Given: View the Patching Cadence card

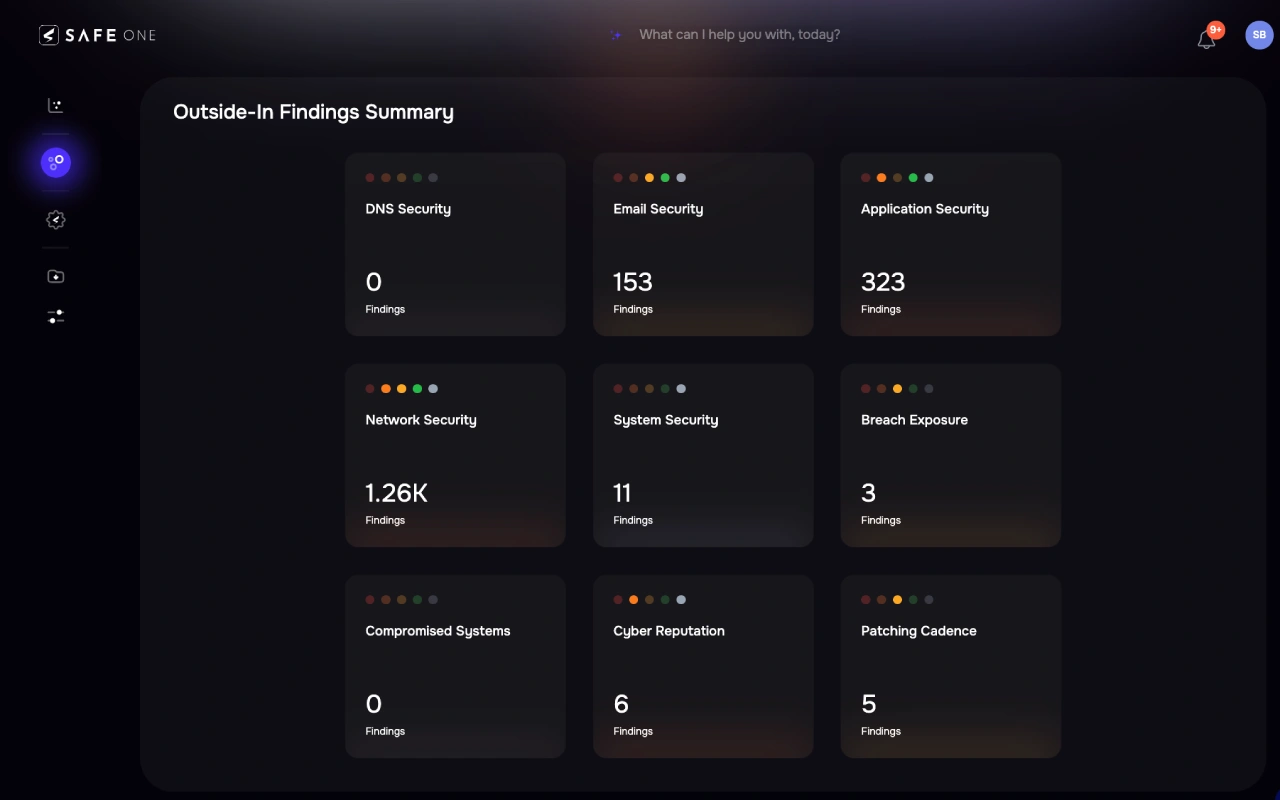Looking at the screenshot, I should point(950,666).
